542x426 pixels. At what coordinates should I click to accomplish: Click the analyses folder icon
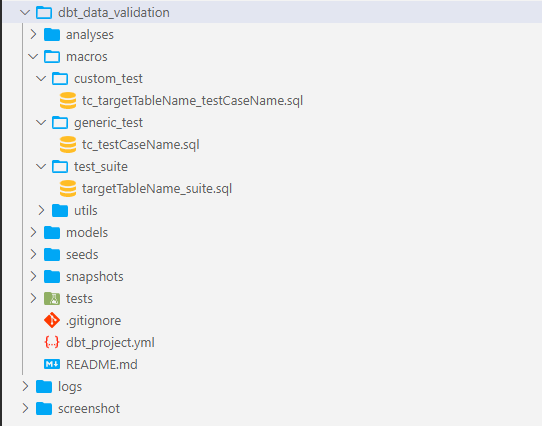coord(52,35)
